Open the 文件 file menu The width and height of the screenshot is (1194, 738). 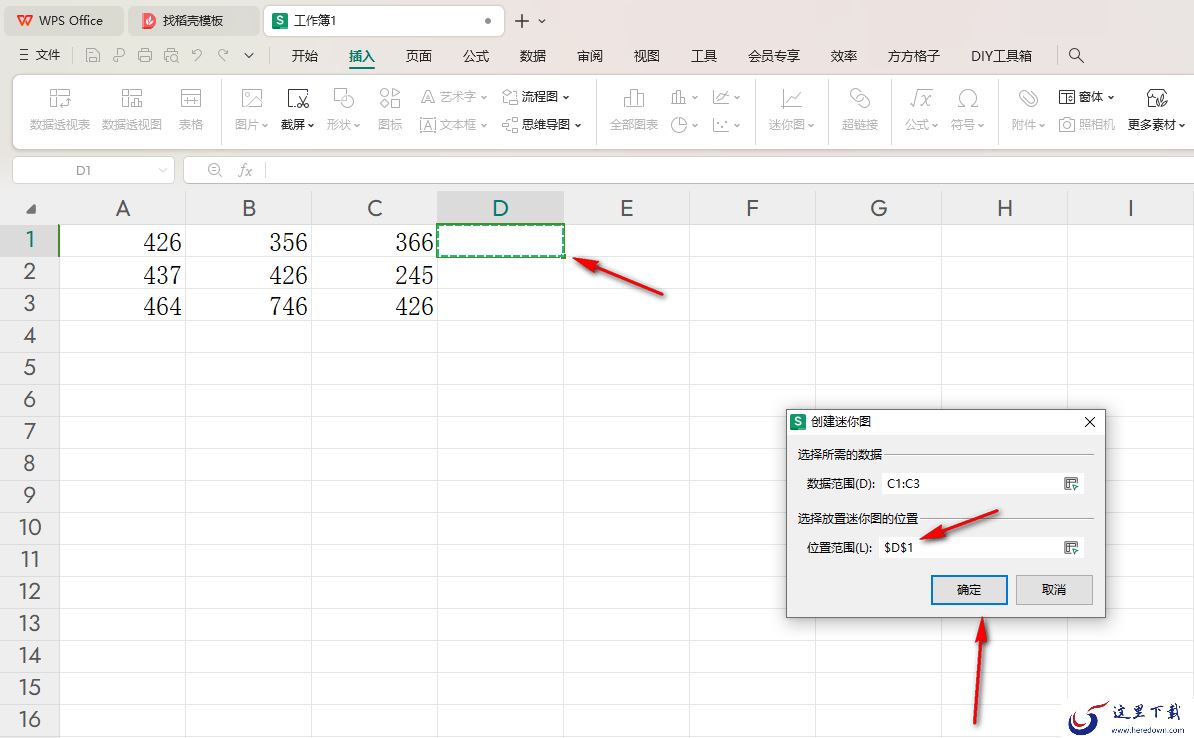40,55
